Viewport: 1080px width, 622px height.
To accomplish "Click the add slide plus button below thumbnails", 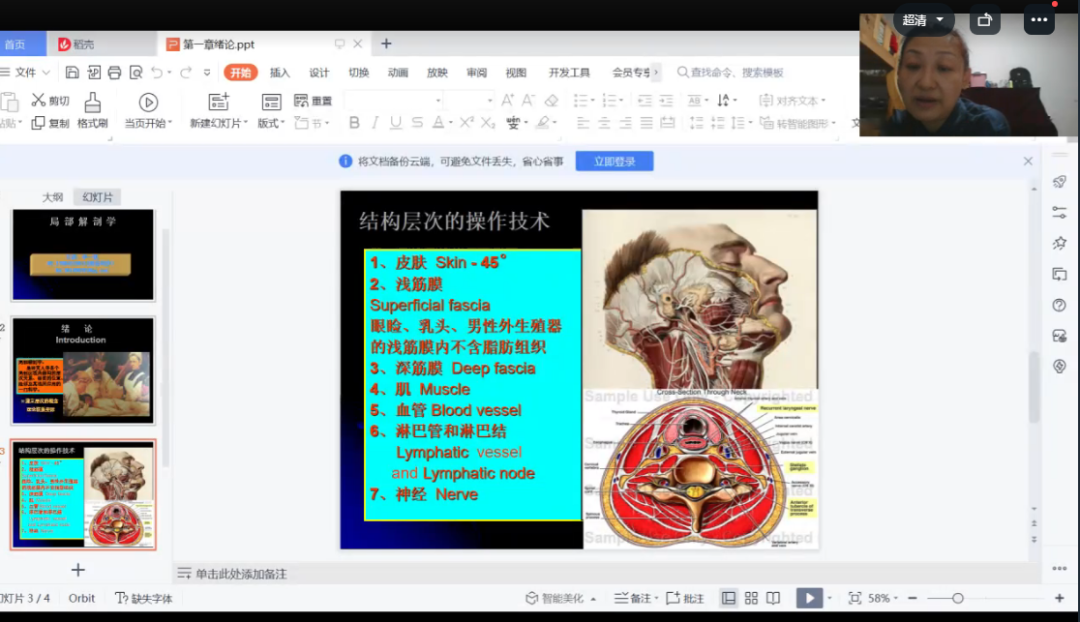I will (x=78, y=570).
